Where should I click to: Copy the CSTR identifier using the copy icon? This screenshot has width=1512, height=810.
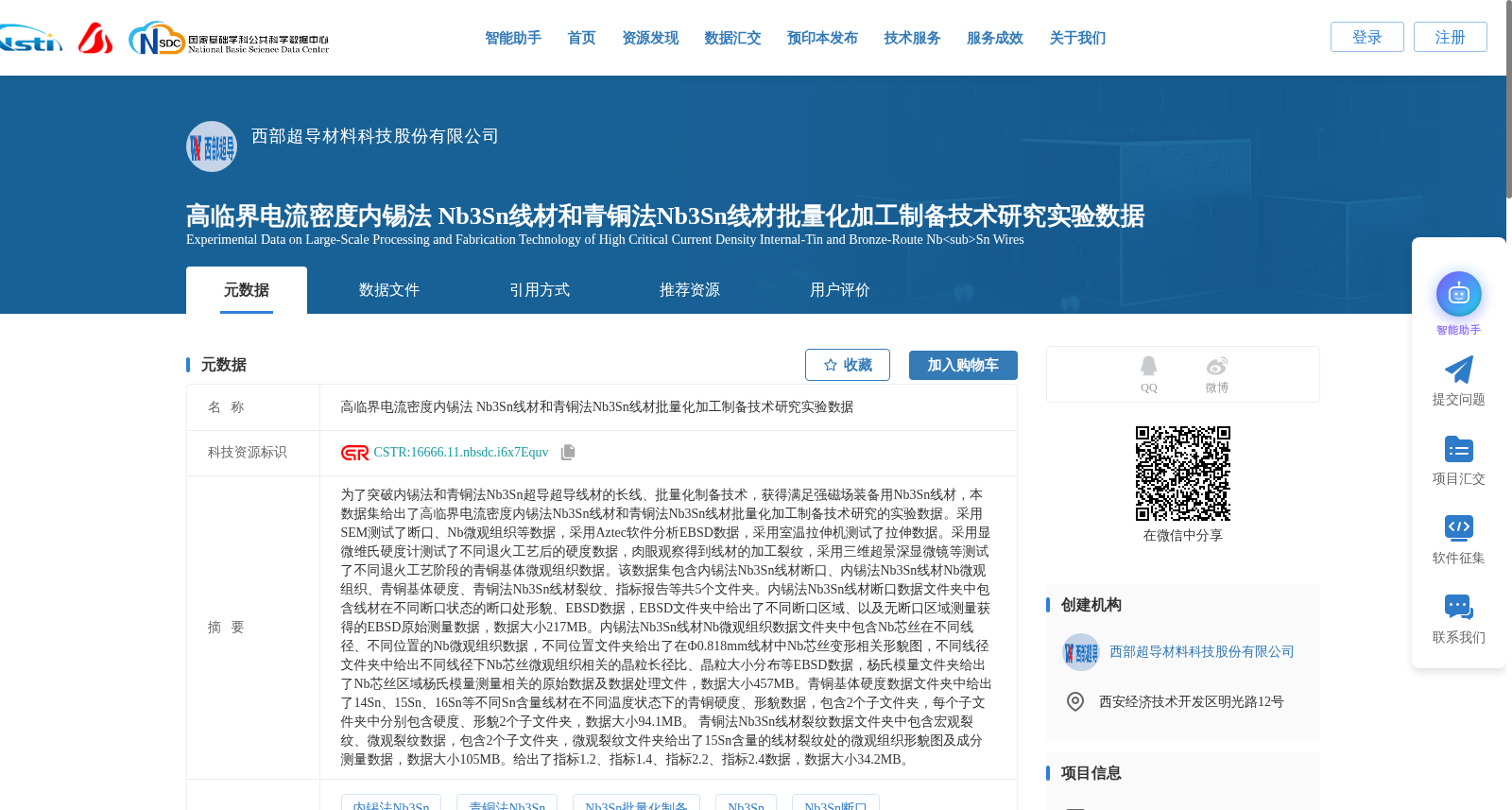(x=568, y=453)
